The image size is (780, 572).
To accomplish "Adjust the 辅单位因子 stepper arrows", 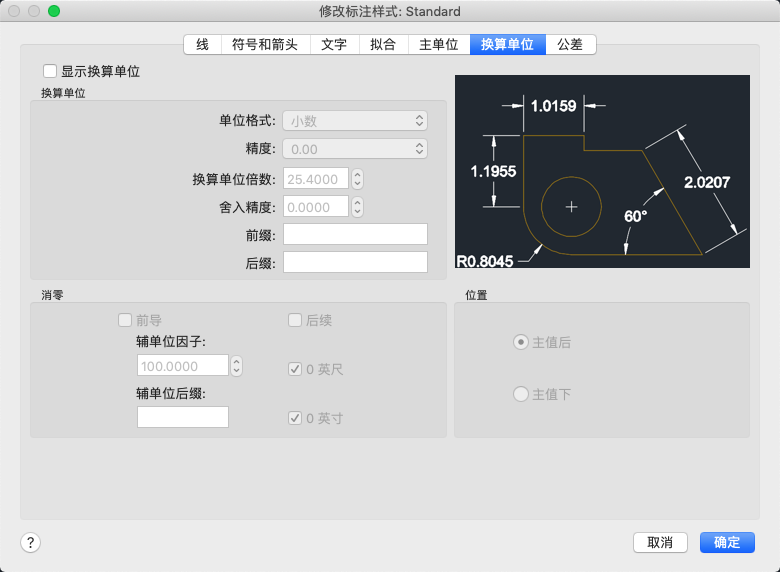I will click(x=237, y=366).
